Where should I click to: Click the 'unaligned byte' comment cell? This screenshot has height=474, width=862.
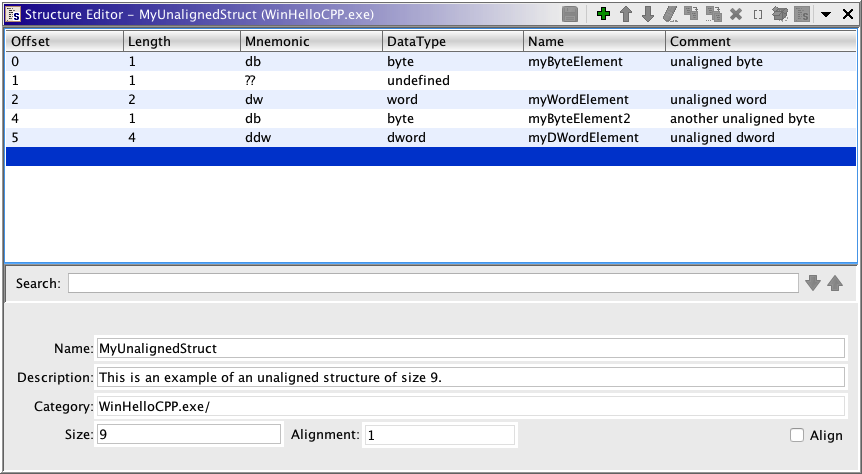point(761,62)
